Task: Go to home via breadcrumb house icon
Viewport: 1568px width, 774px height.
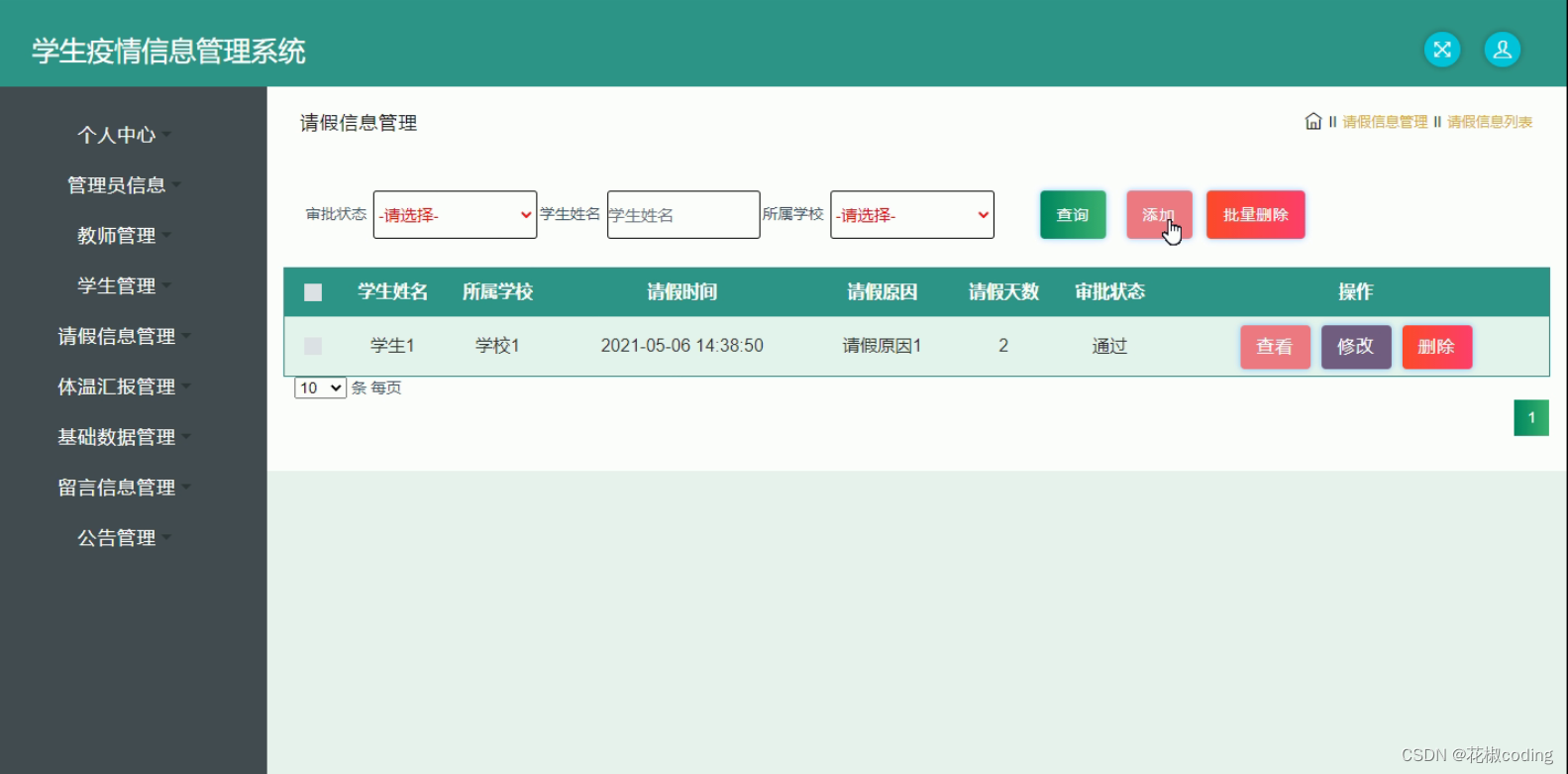Action: coord(1313,121)
